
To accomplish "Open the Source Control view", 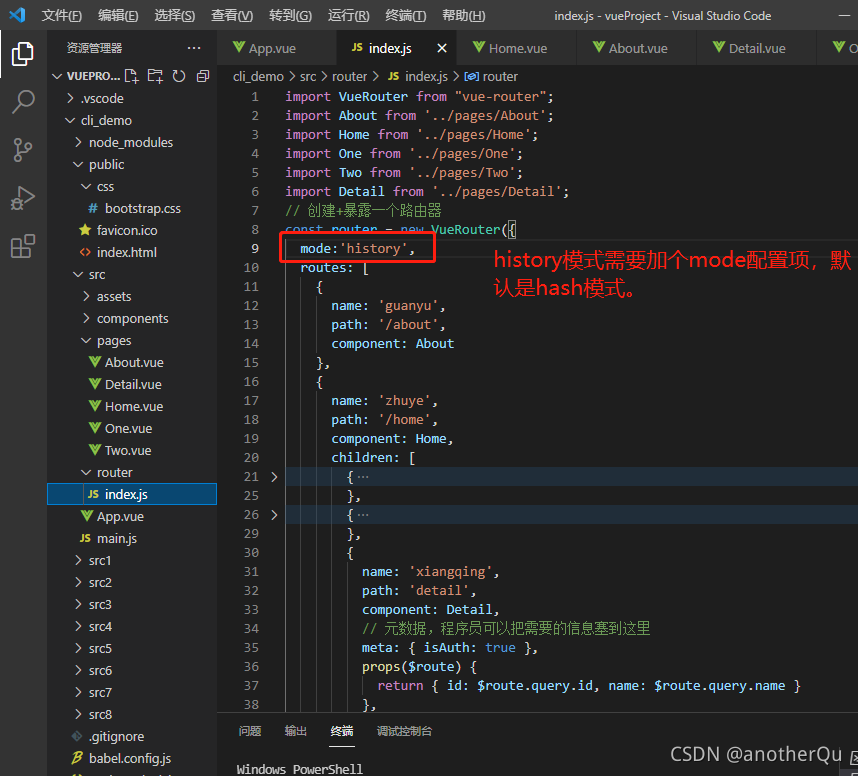I will (22, 150).
